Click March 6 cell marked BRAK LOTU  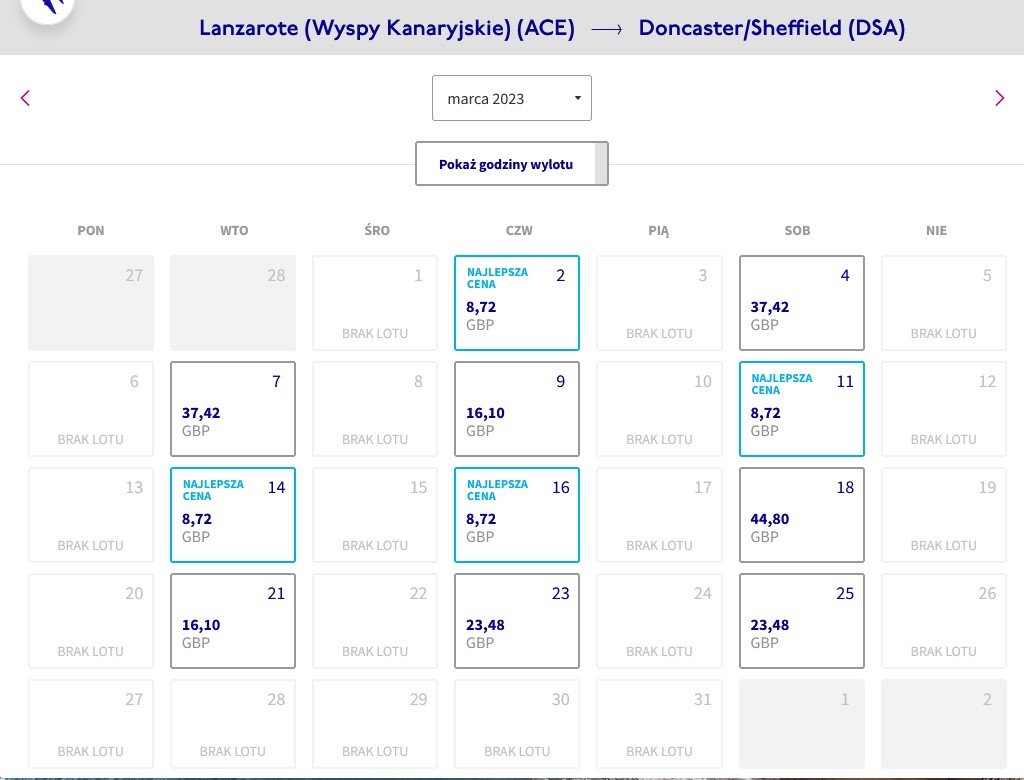[x=91, y=409]
